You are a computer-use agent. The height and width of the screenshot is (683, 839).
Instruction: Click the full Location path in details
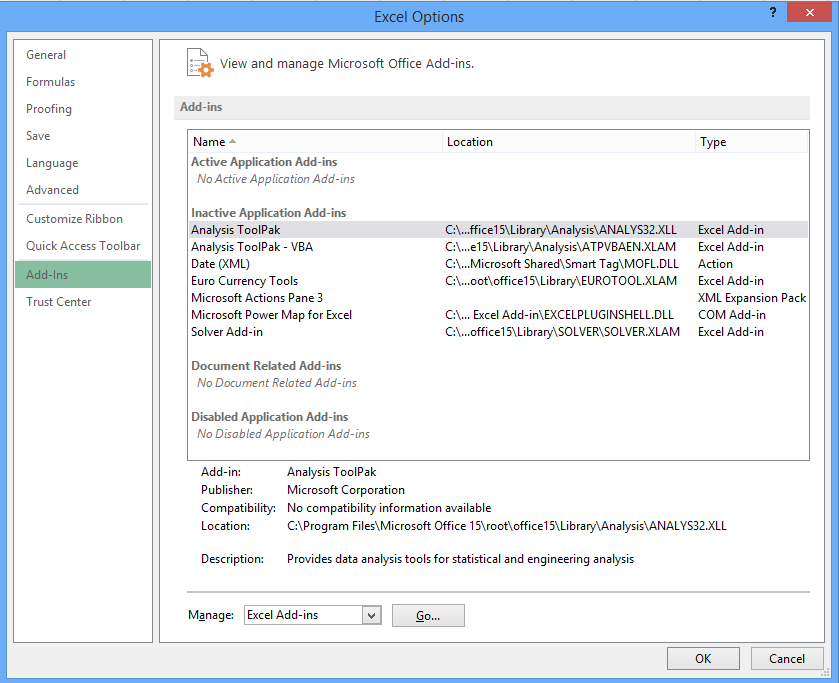(507, 526)
